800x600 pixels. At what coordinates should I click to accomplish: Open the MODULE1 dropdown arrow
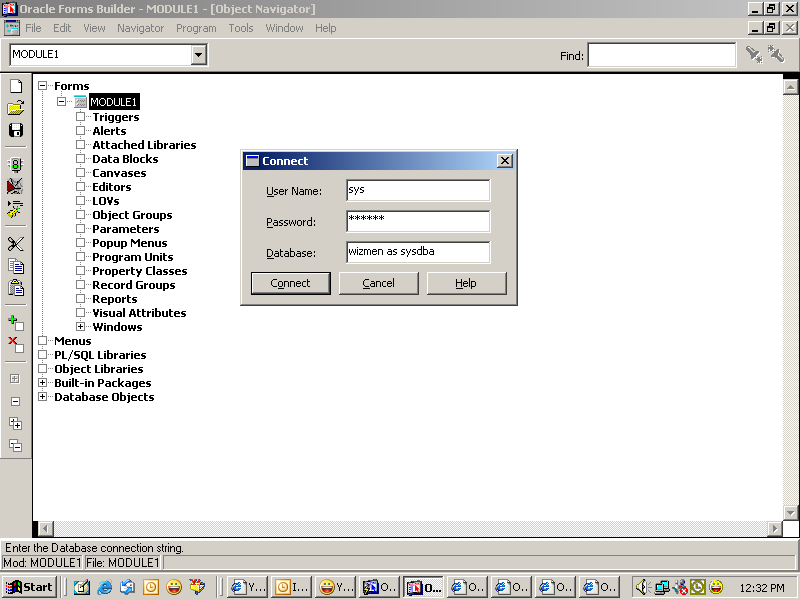[199, 55]
